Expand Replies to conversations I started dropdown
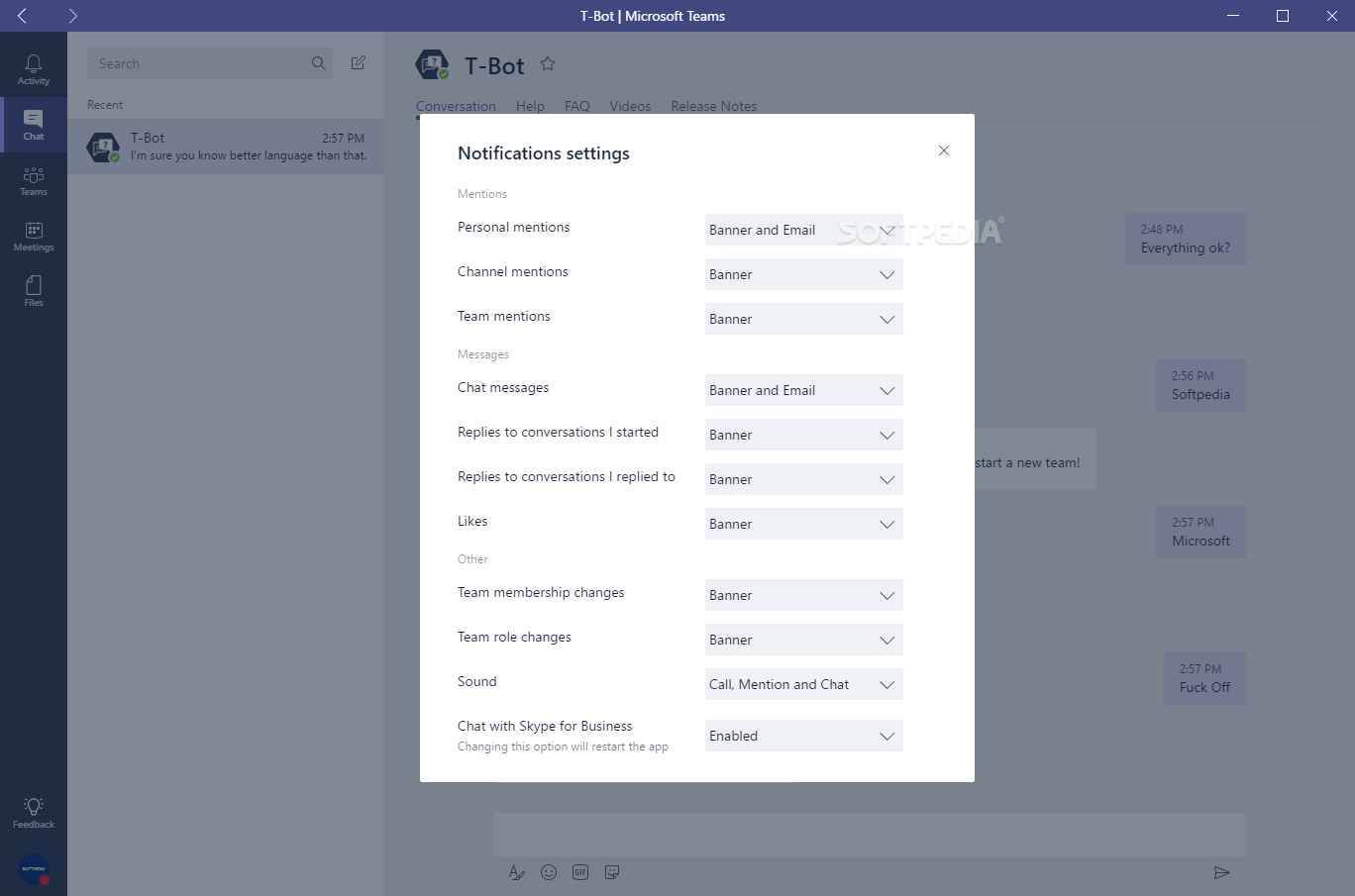The width and height of the screenshot is (1355, 896). 804,435
